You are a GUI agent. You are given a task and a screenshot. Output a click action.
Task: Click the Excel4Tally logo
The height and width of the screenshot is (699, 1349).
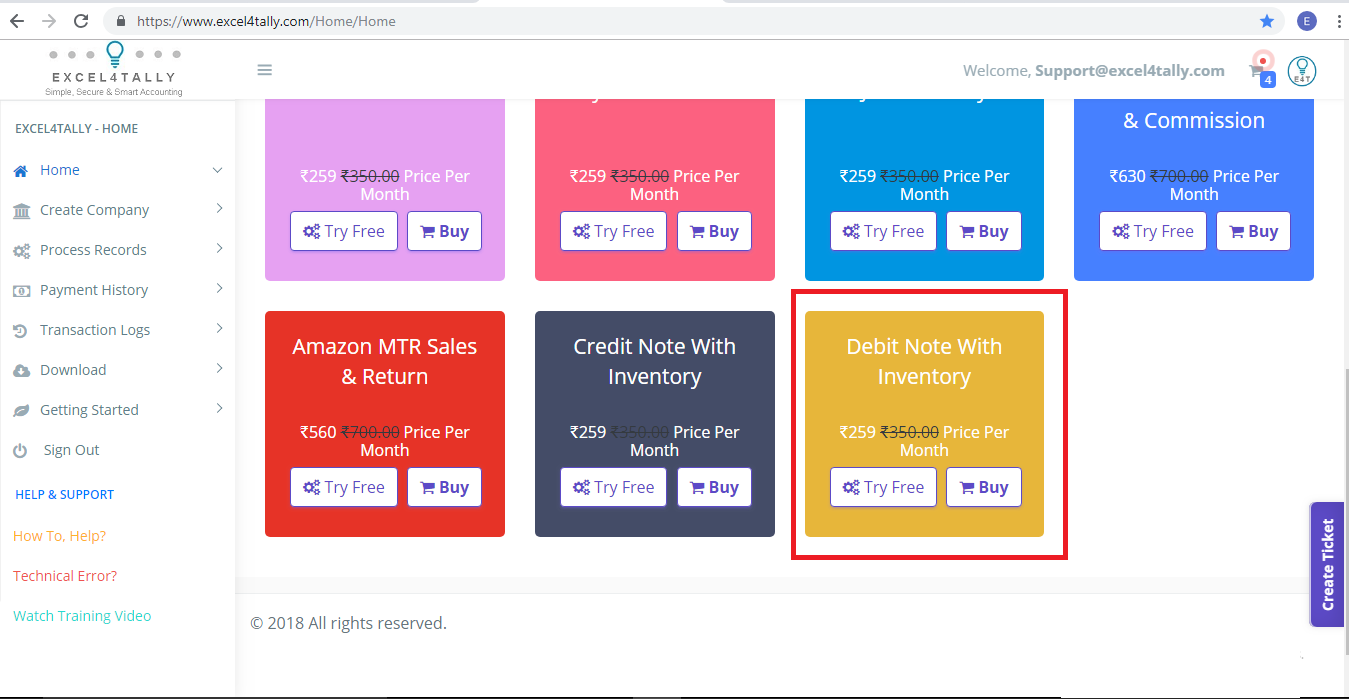coord(114,69)
